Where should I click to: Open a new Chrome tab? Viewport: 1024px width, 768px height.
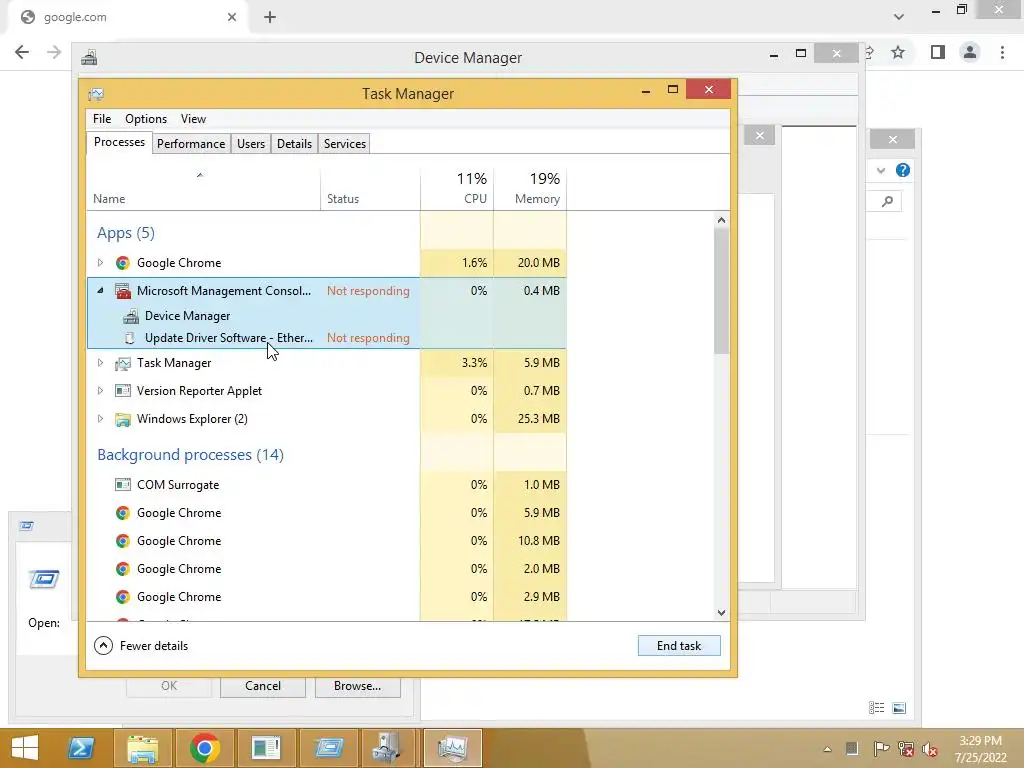coord(270,17)
